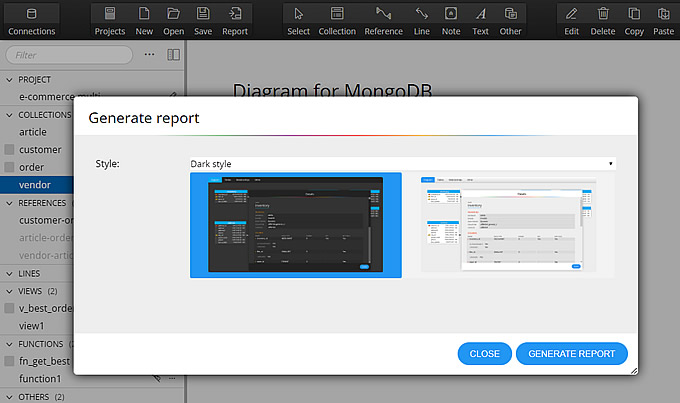Image resolution: width=680 pixels, height=403 pixels.
Task: Click the Diagram for MongoDB title
Action: click(332, 89)
